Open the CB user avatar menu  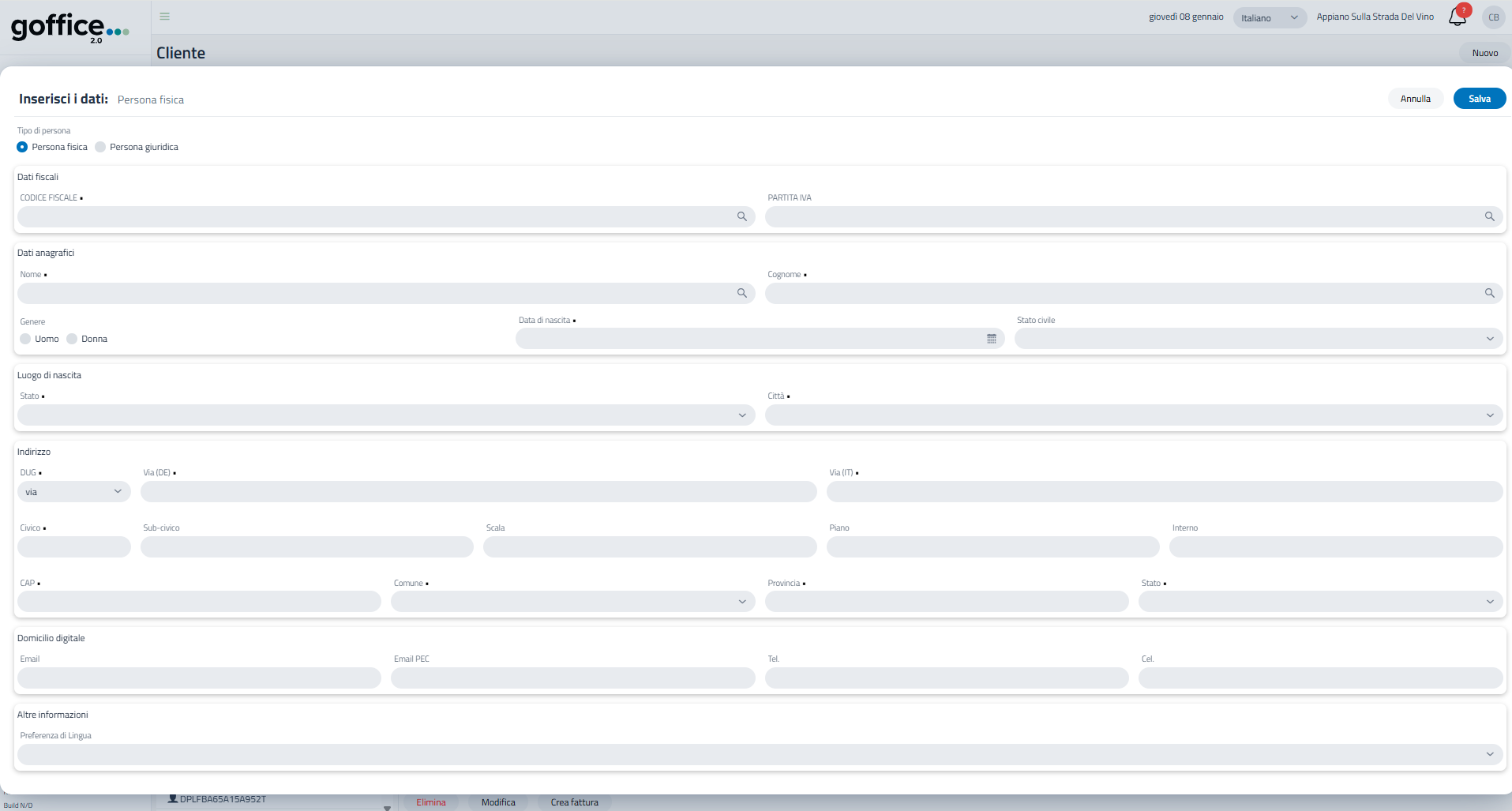[1493, 17]
